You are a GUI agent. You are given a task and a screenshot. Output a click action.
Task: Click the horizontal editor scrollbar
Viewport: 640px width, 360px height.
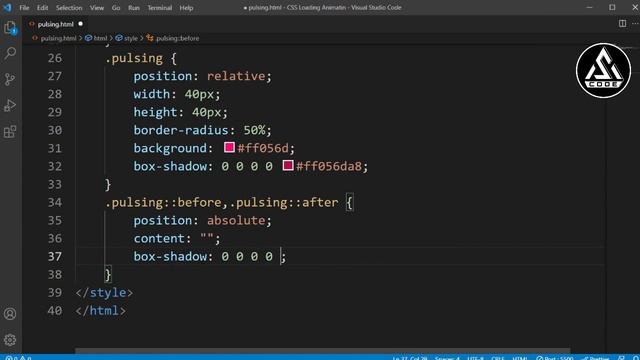322,351
